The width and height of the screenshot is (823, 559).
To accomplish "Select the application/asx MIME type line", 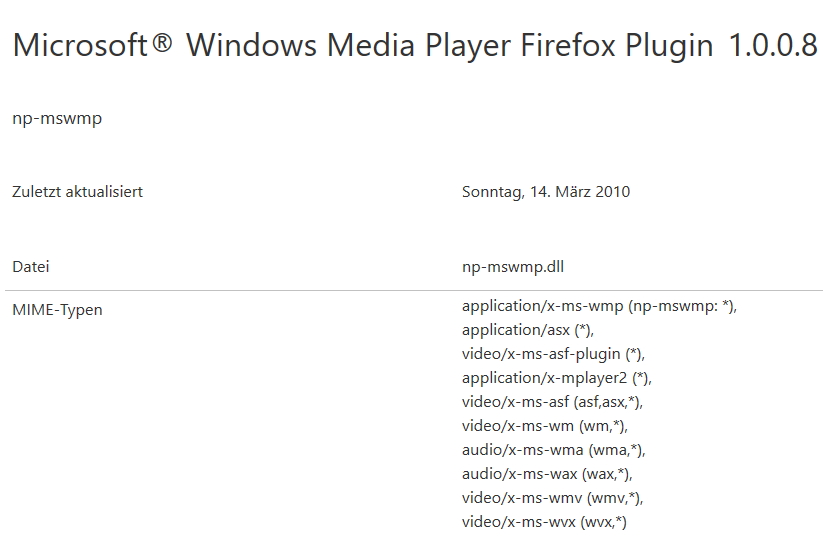I will [x=528, y=330].
